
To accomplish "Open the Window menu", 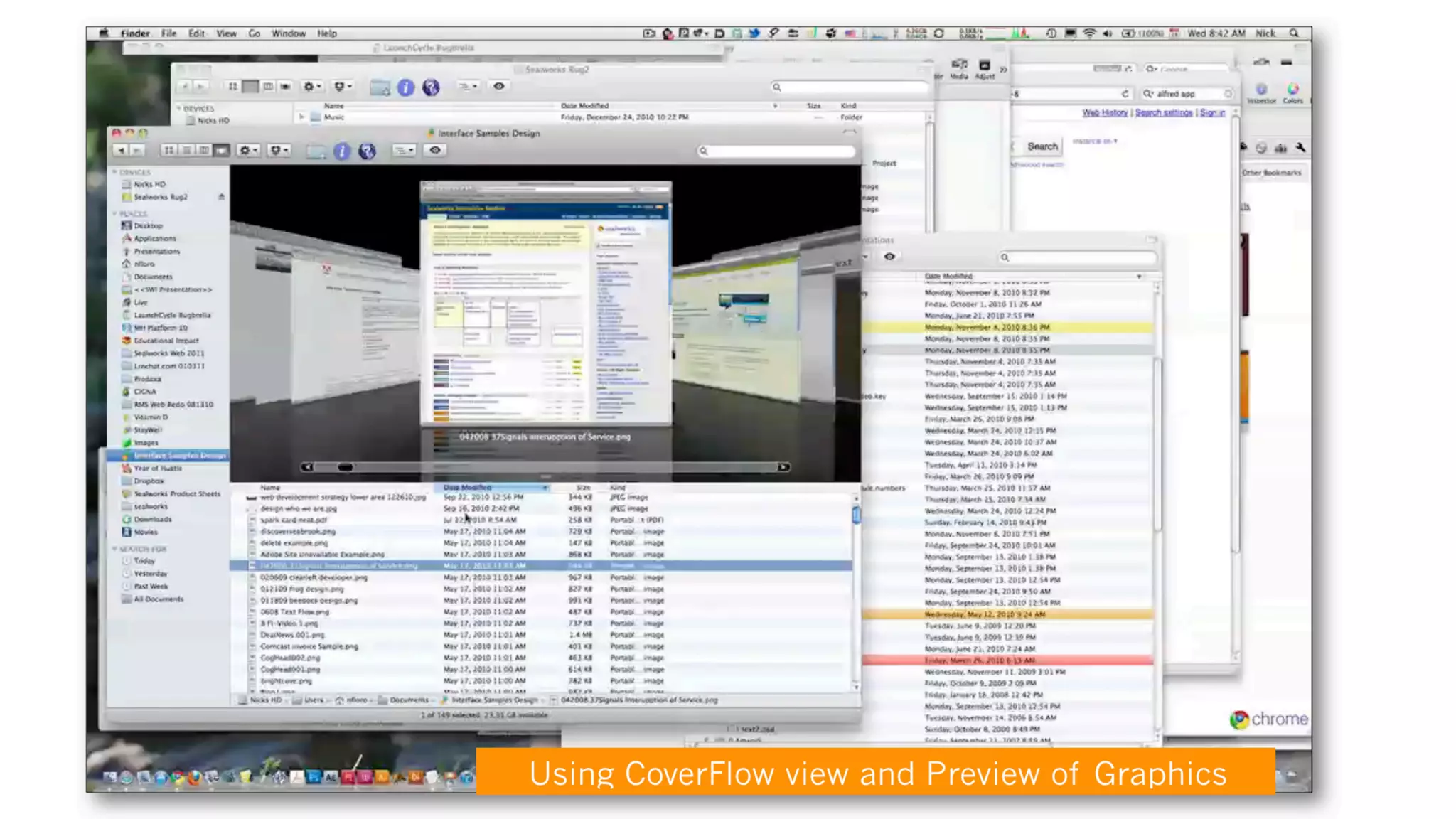I will (288, 33).
